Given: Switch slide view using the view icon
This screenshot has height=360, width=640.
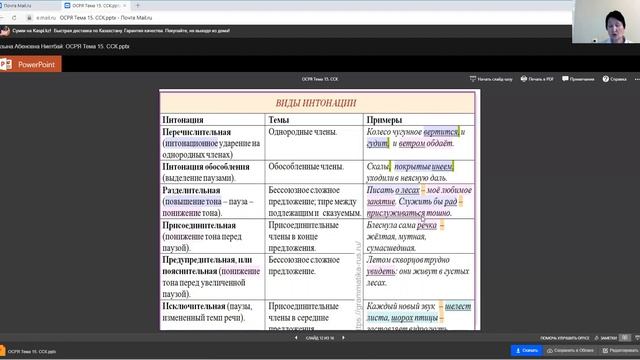Looking at the screenshot, I should click(x=624, y=338).
